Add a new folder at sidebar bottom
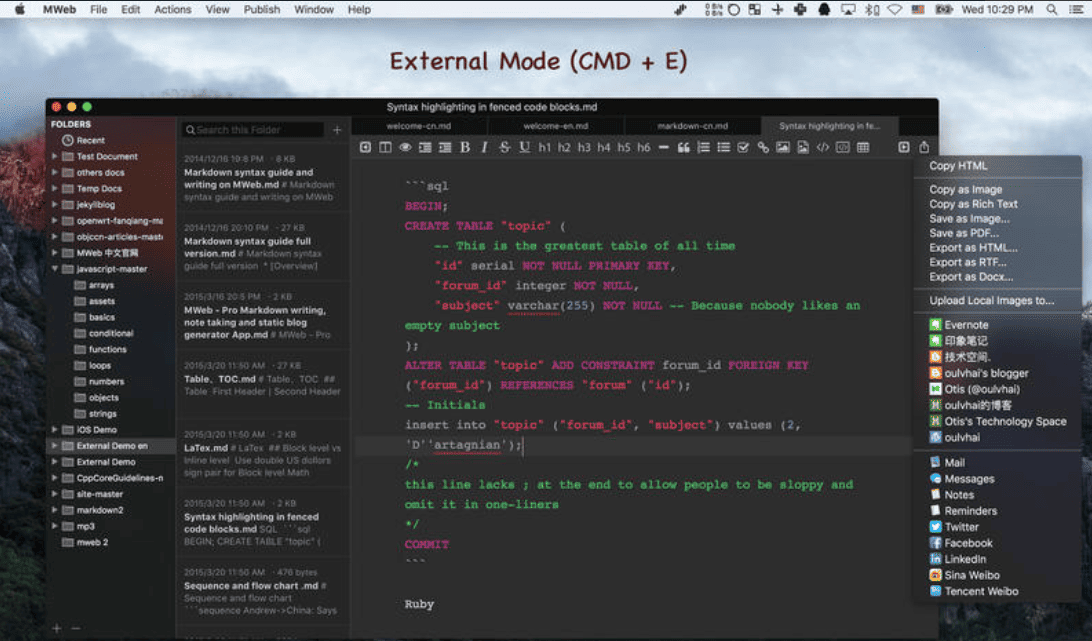The width and height of the screenshot is (1092, 641). (56, 628)
